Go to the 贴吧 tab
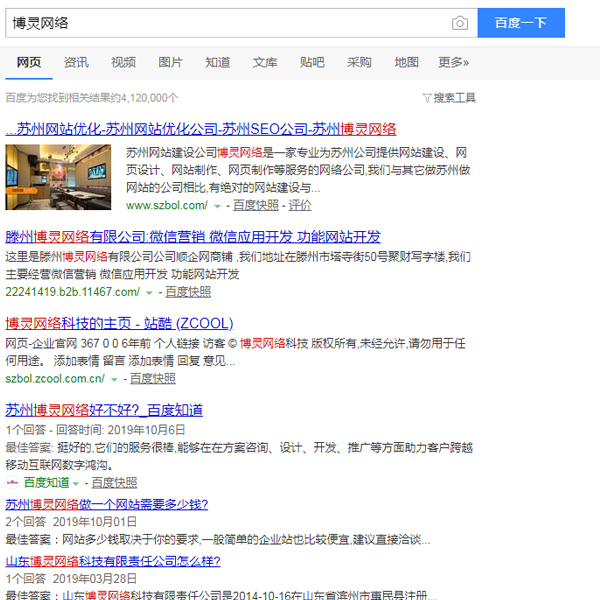Image resolution: width=600 pixels, height=600 pixels. pos(312,62)
